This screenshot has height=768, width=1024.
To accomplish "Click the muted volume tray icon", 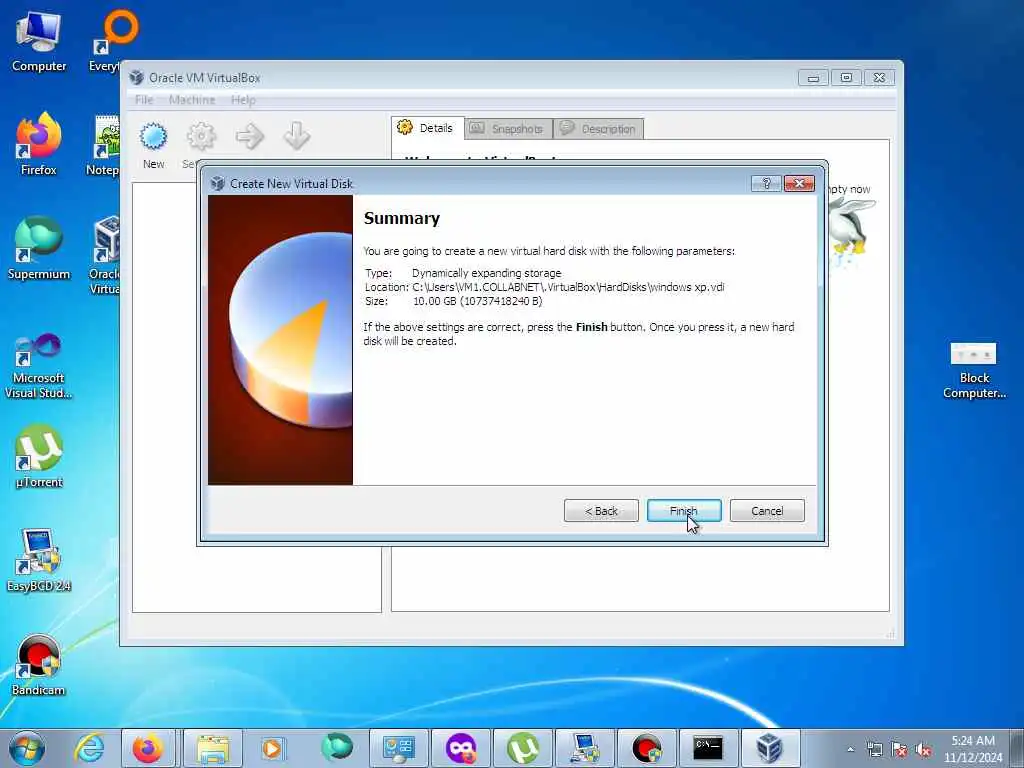I will [x=923, y=750].
